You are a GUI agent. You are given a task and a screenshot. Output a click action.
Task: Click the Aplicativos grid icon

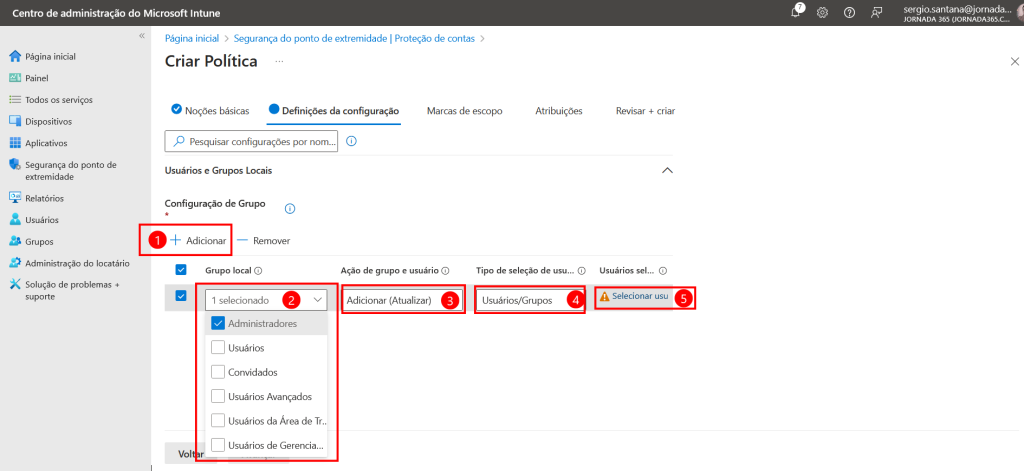(x=16, y=142)
